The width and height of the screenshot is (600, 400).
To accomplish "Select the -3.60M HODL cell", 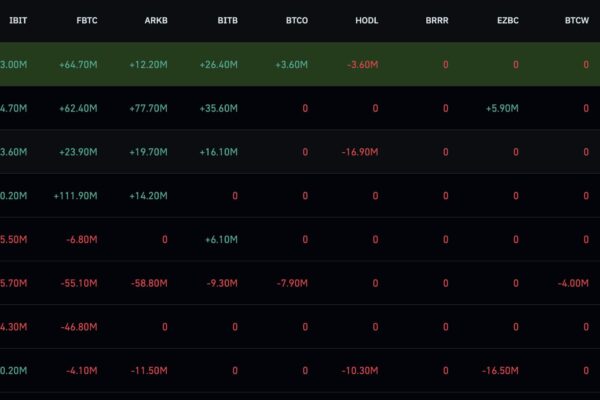I will 363,65.
